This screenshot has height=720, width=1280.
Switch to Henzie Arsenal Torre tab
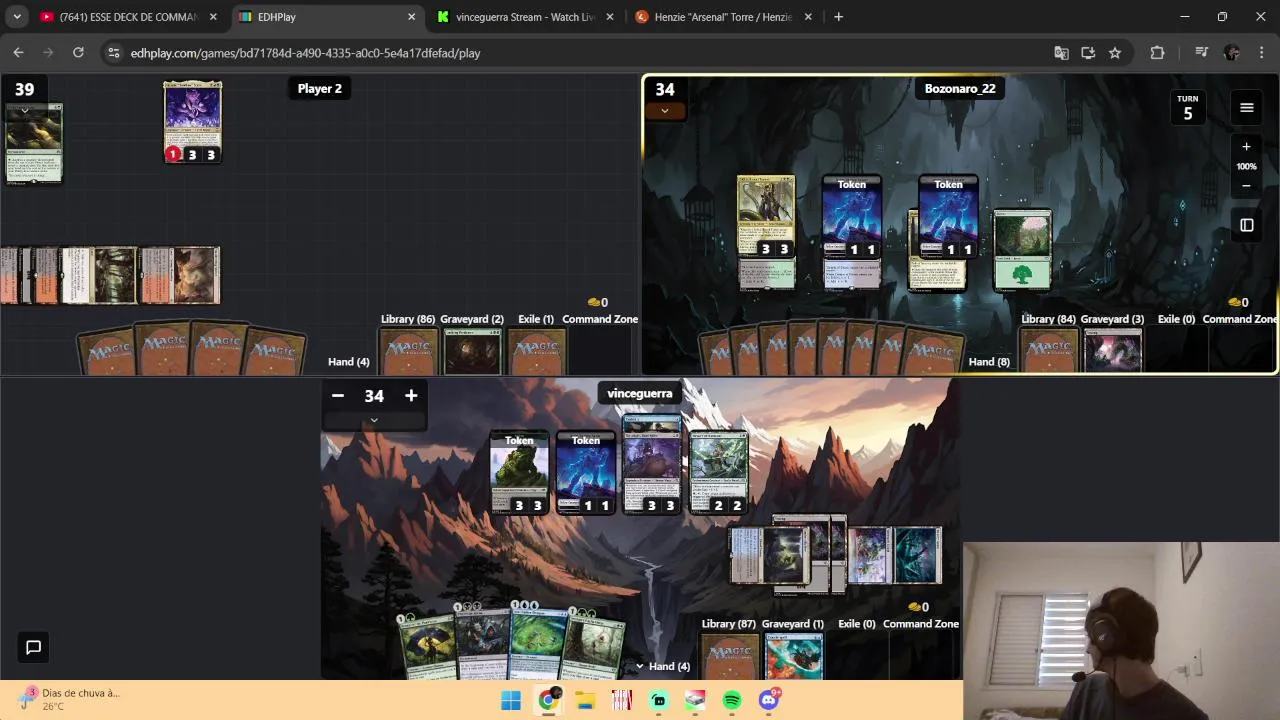pos(722,17)
